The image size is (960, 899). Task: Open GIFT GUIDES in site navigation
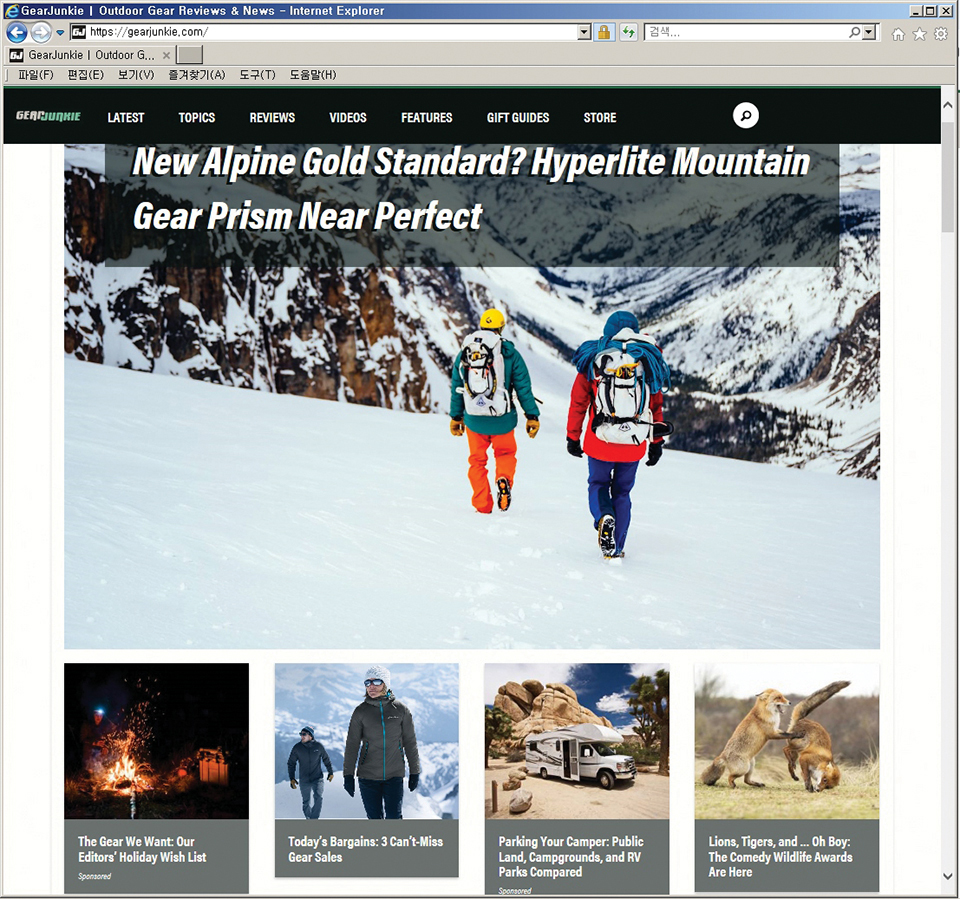518,118
